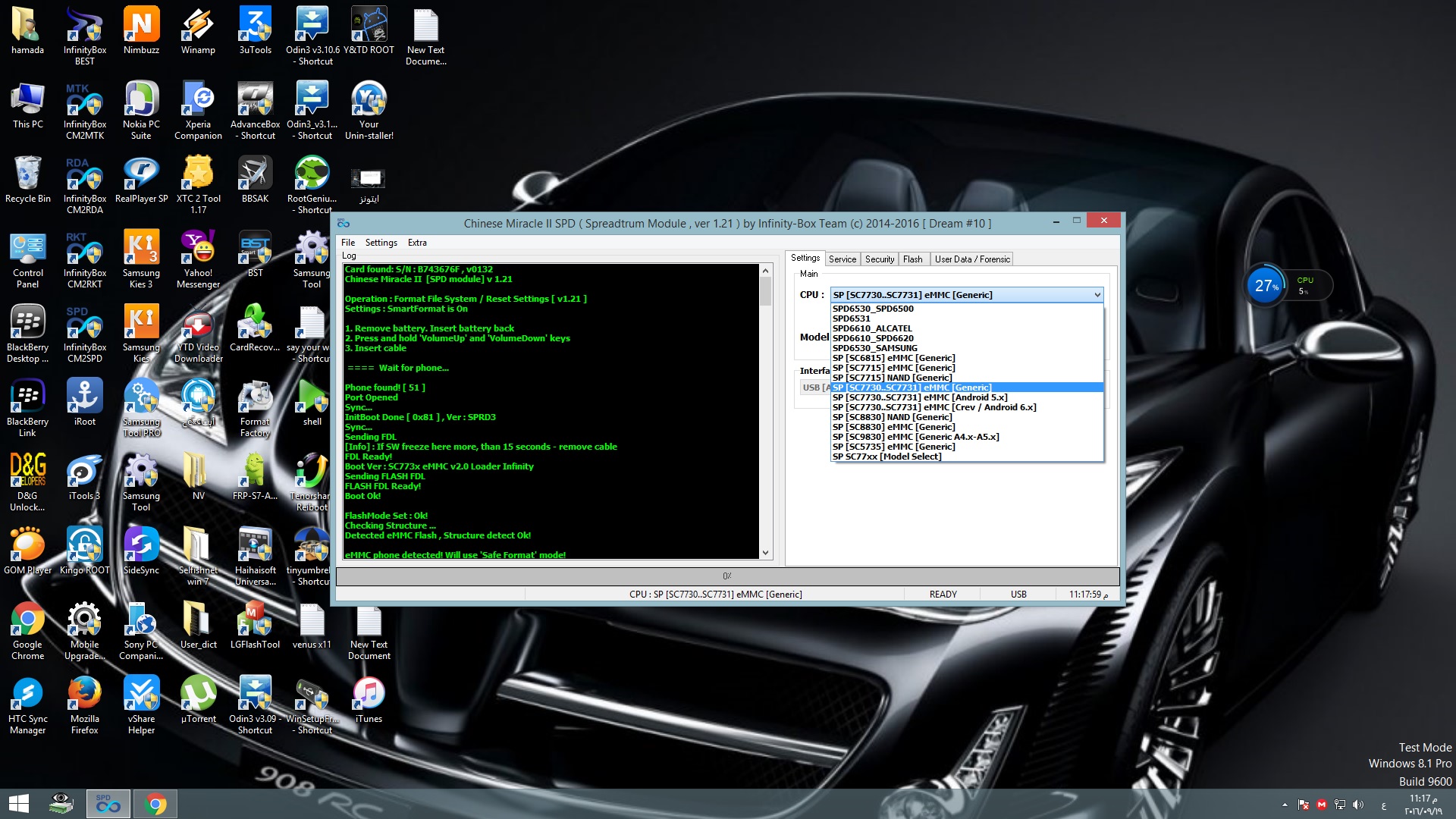
Task: Select the Odin3 v3.10.6 shortcut icon
Action: pos(312,36)
